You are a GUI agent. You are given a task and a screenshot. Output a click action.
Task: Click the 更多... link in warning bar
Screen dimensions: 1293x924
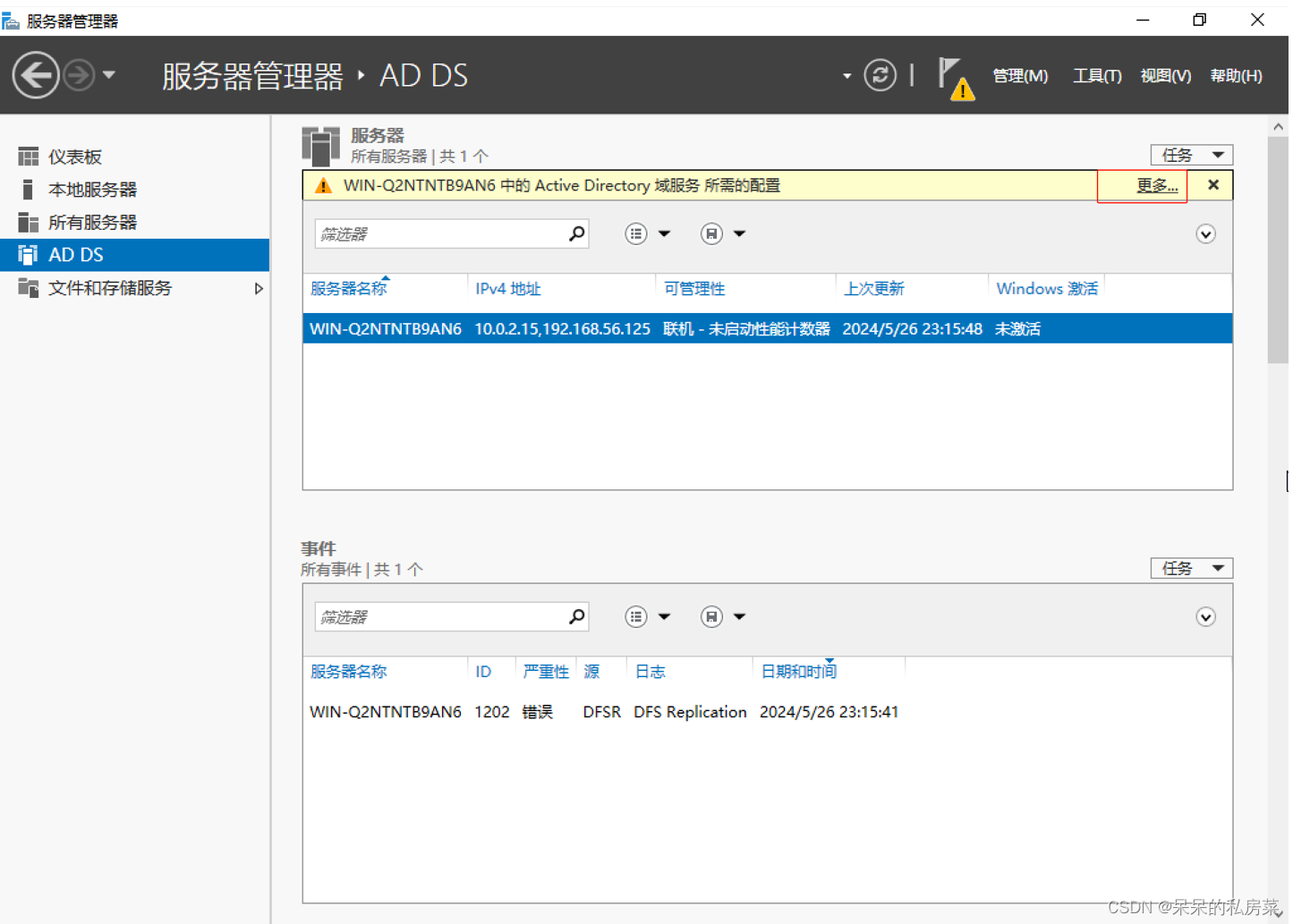(x=1157, y=185)
